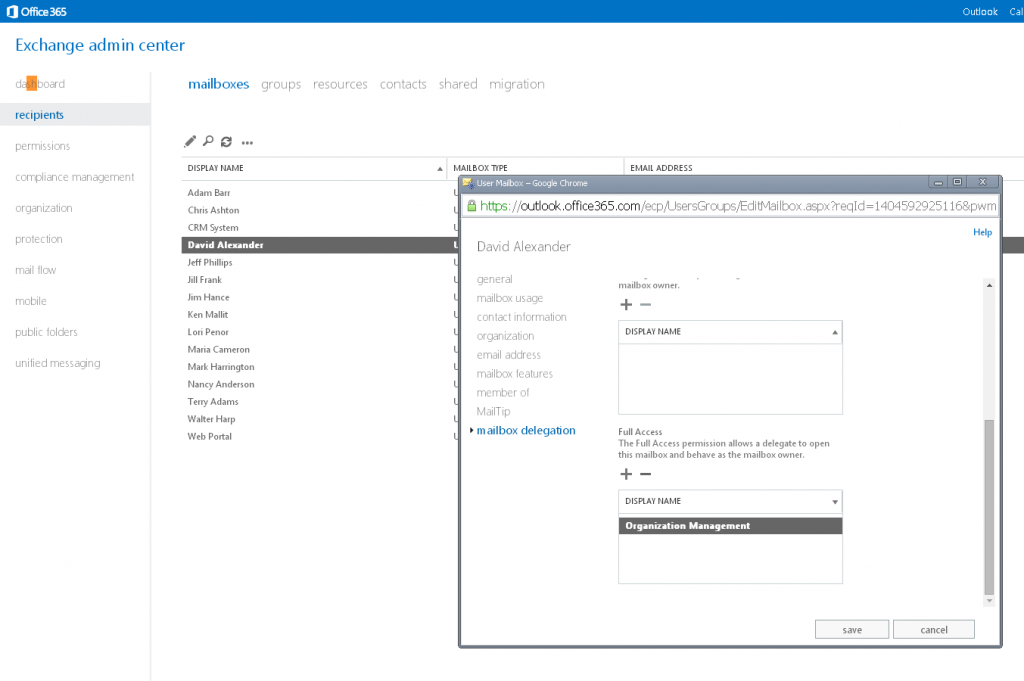Sort Full Access list by Display Name arrow
Viewport: 1024px width, 681px height.
[x=834, y=502]
